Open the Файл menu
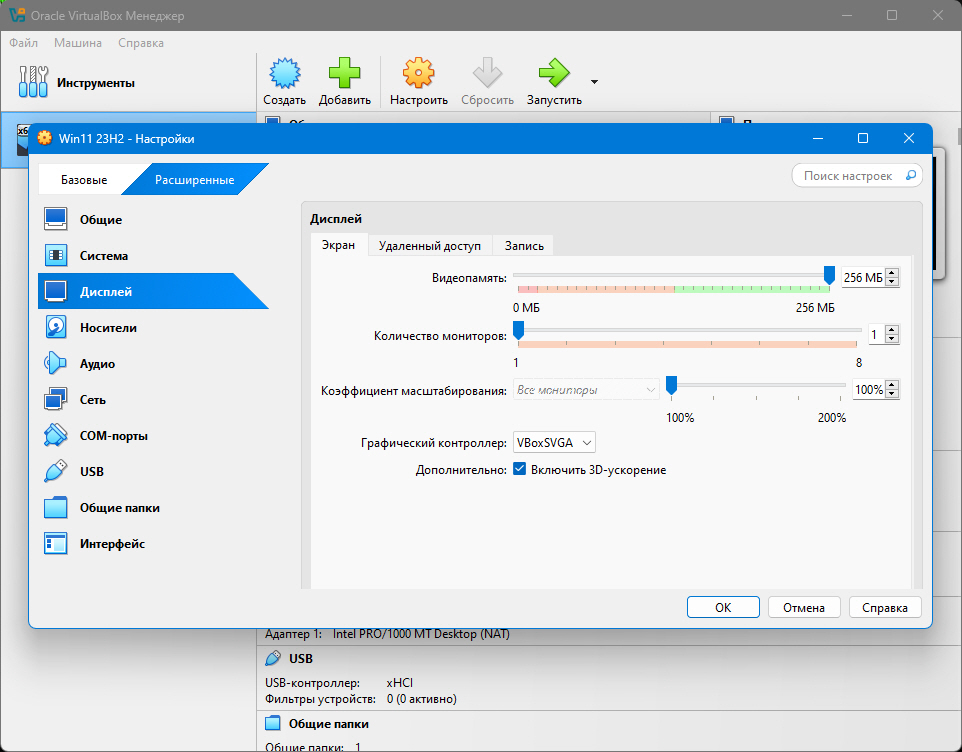962x752 pixels. pos(23,43)
